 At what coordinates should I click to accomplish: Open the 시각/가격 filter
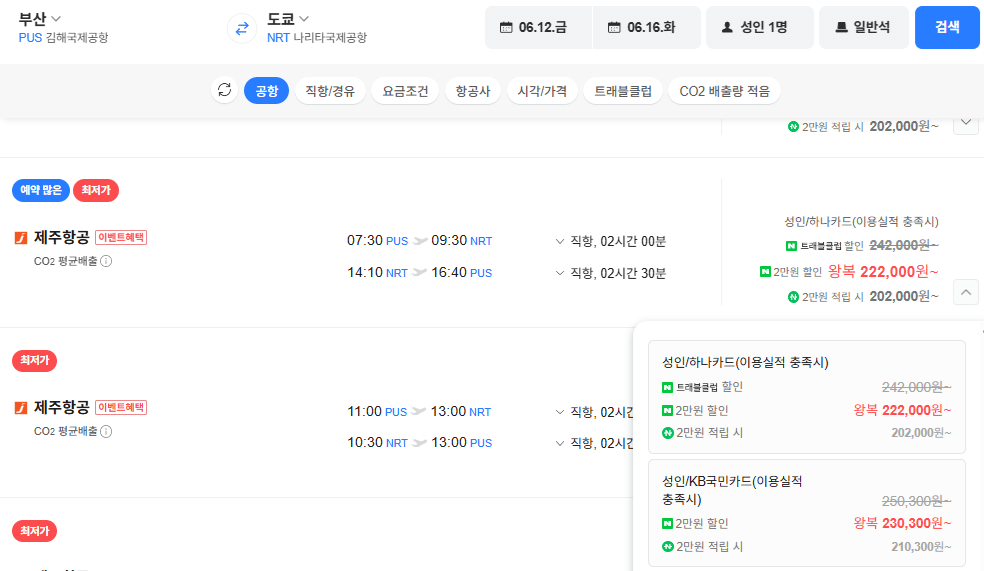542,91
